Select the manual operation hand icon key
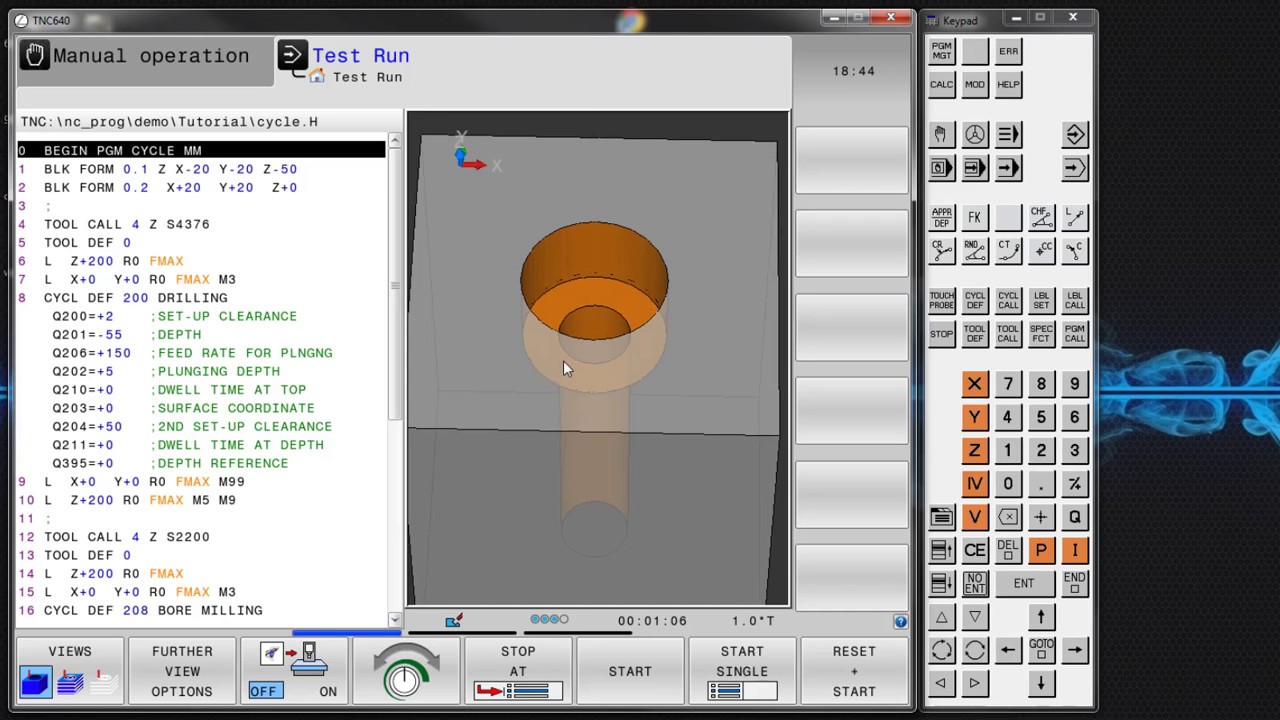The width and height of the screenshot is (1280, 720). point(941,135)
